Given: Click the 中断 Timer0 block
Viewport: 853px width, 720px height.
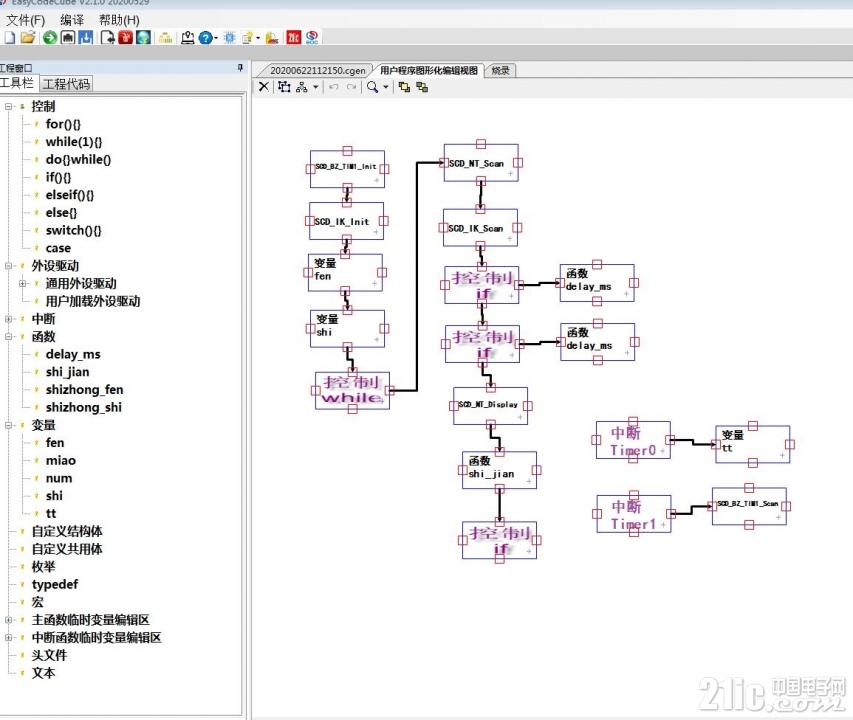Looking at the screenshot, I should [633, 440].
